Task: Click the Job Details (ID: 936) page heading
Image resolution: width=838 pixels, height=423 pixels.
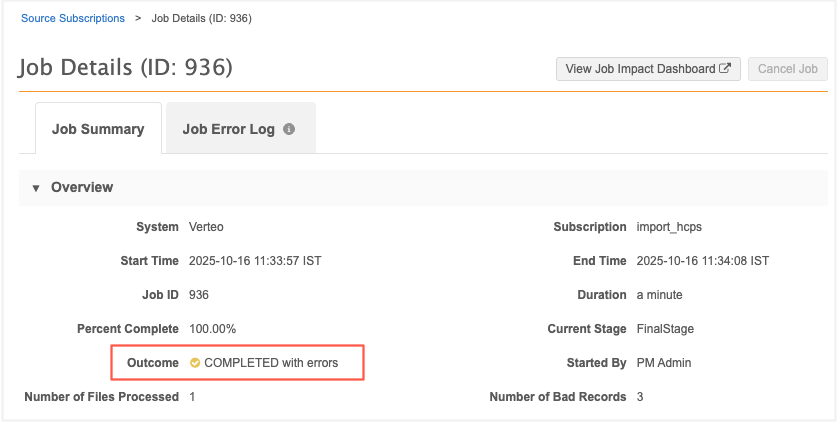Action: pyautogui.click(x=125, y=69)
